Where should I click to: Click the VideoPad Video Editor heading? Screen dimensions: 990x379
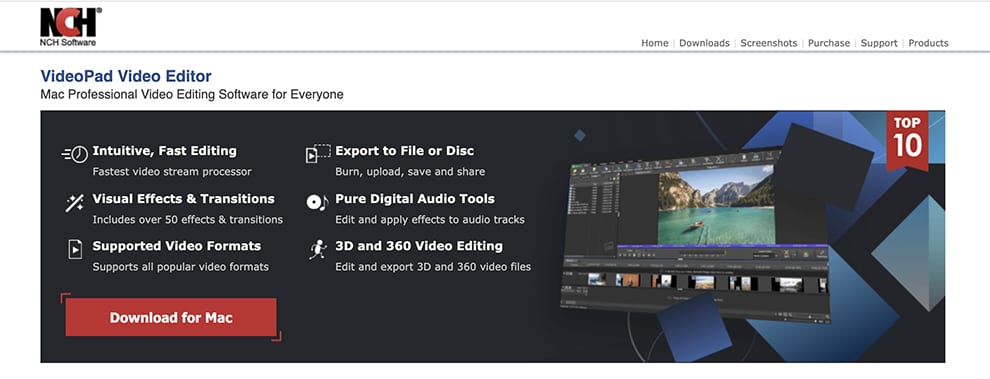pyautogui.click(x=126, y=76)
